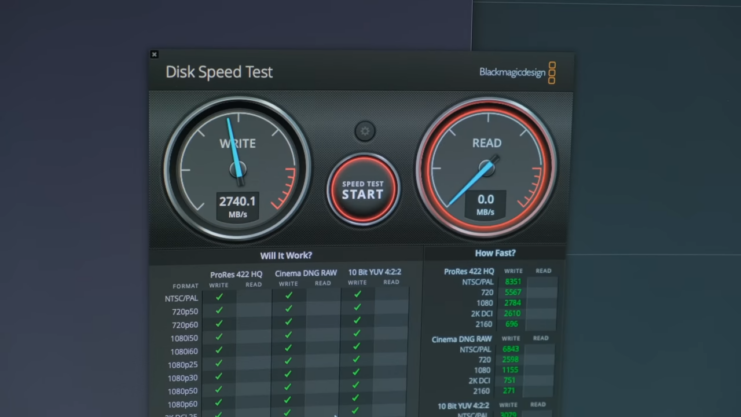741x417 pixels.
Task: Click the 720p60 format row label
Action: point(185,325)
